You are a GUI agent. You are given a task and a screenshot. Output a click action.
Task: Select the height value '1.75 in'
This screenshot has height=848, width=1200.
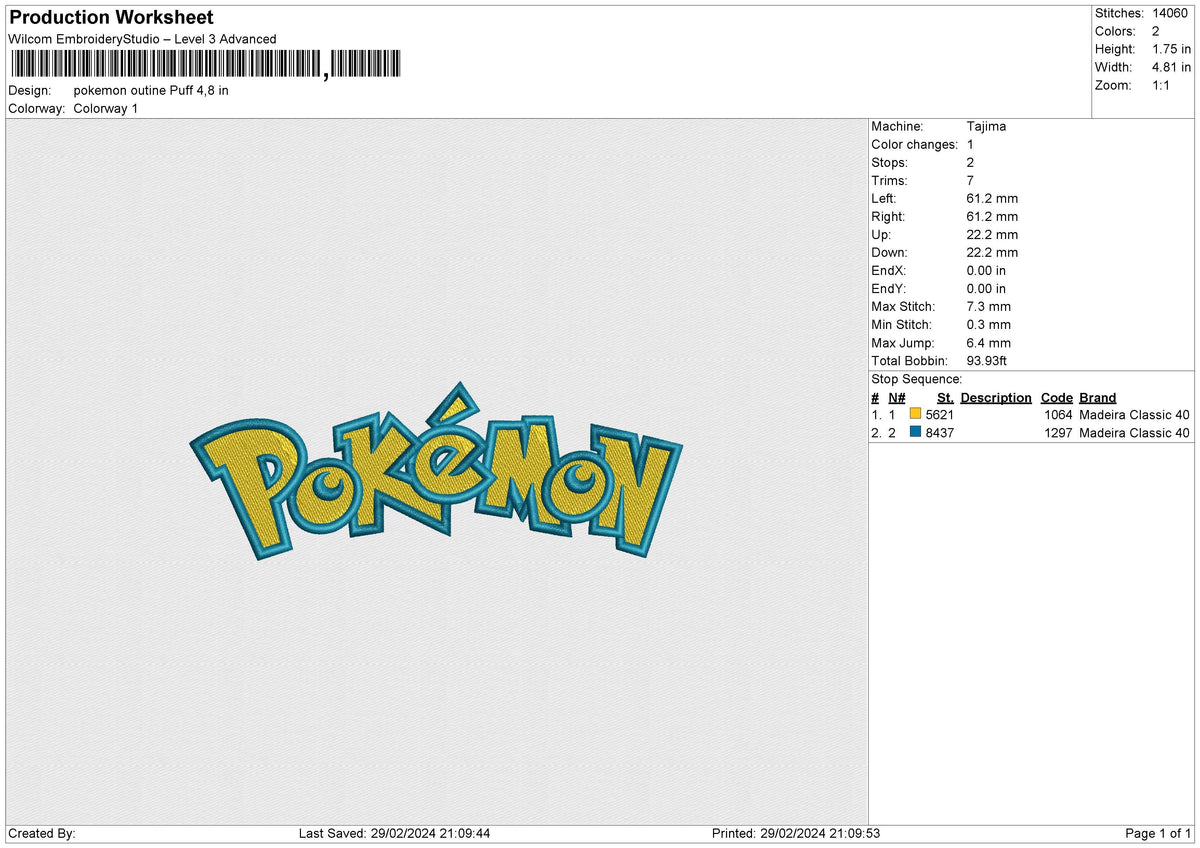(x=1171, y=49)
